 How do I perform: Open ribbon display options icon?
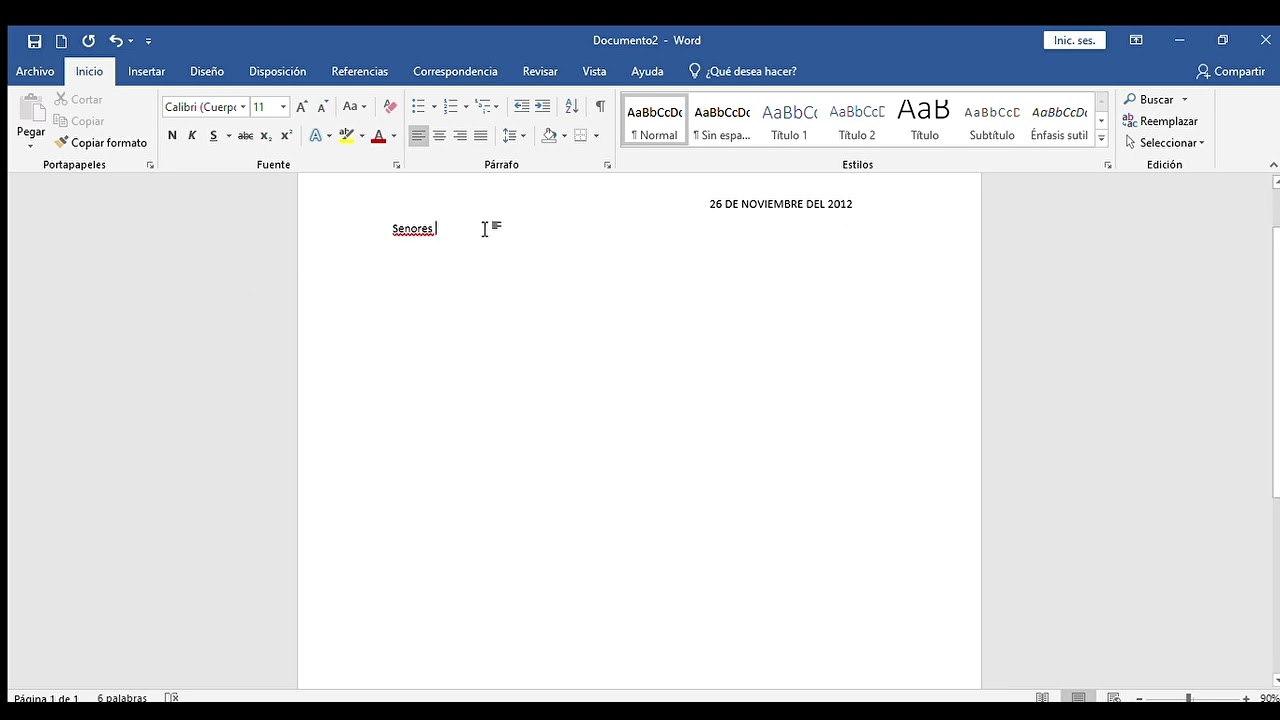pyautogui.click(x=1136, y=41)
